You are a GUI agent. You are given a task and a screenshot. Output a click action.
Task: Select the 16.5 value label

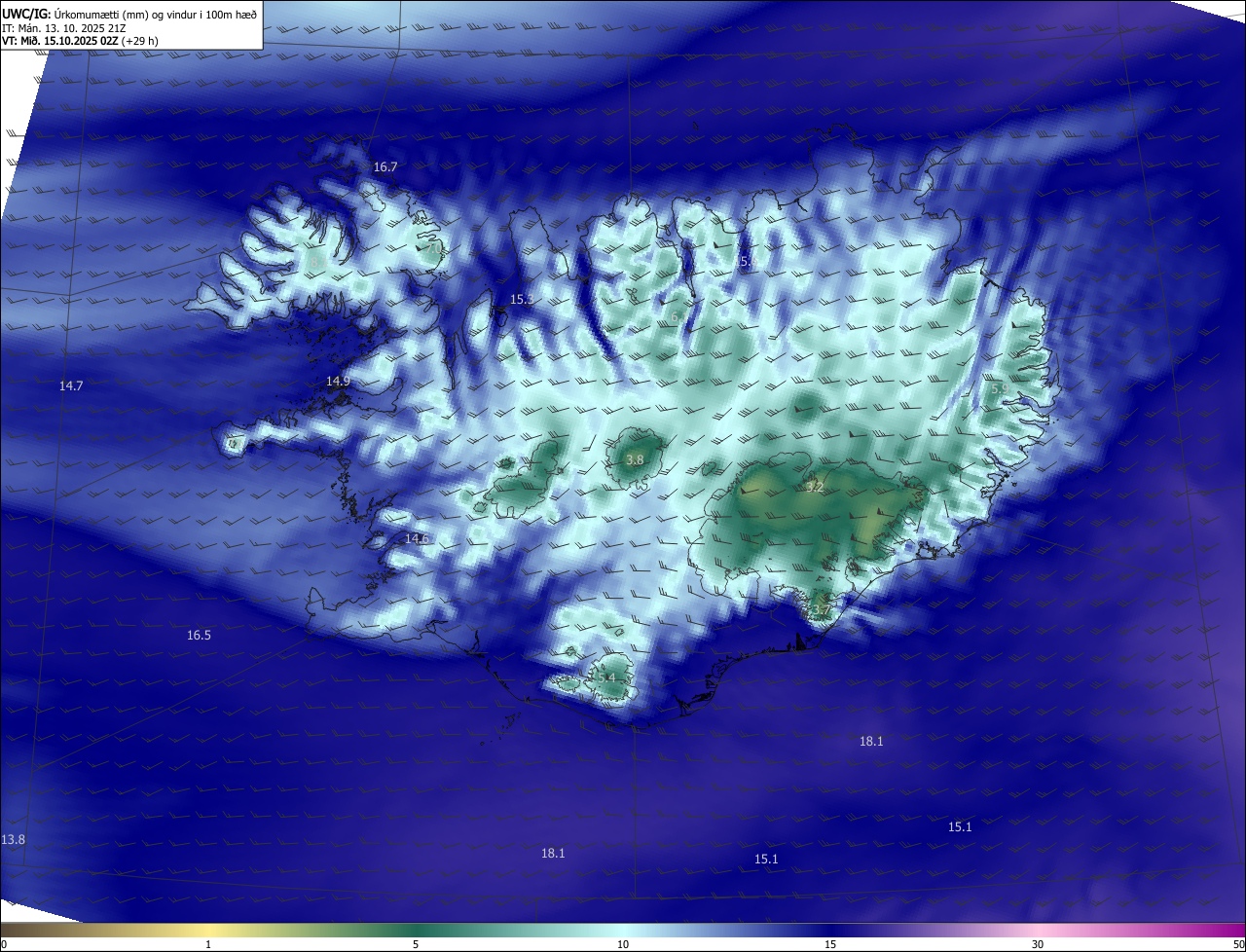[x=199, y=636]
